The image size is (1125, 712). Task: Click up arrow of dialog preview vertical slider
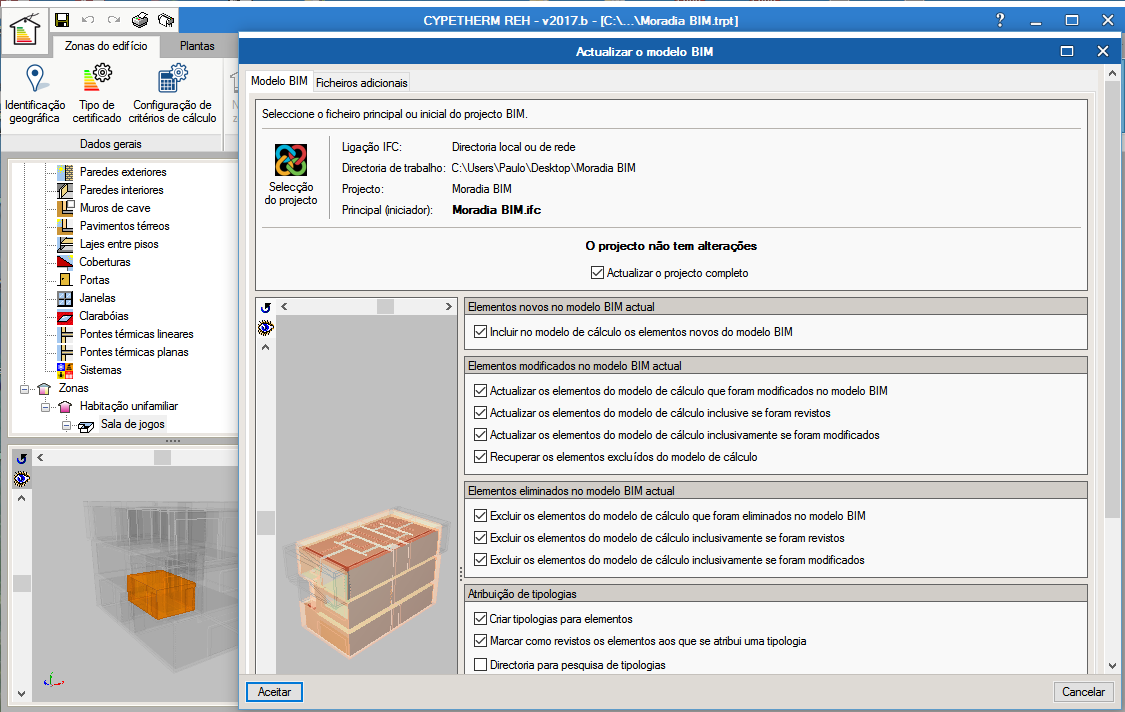[265, 347]
